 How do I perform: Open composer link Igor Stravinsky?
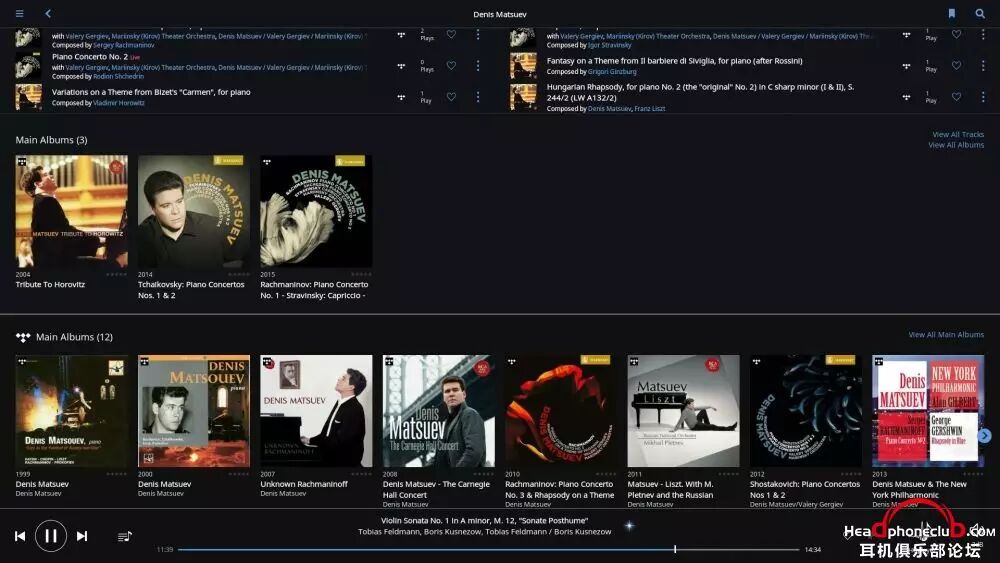coord(610,45)
